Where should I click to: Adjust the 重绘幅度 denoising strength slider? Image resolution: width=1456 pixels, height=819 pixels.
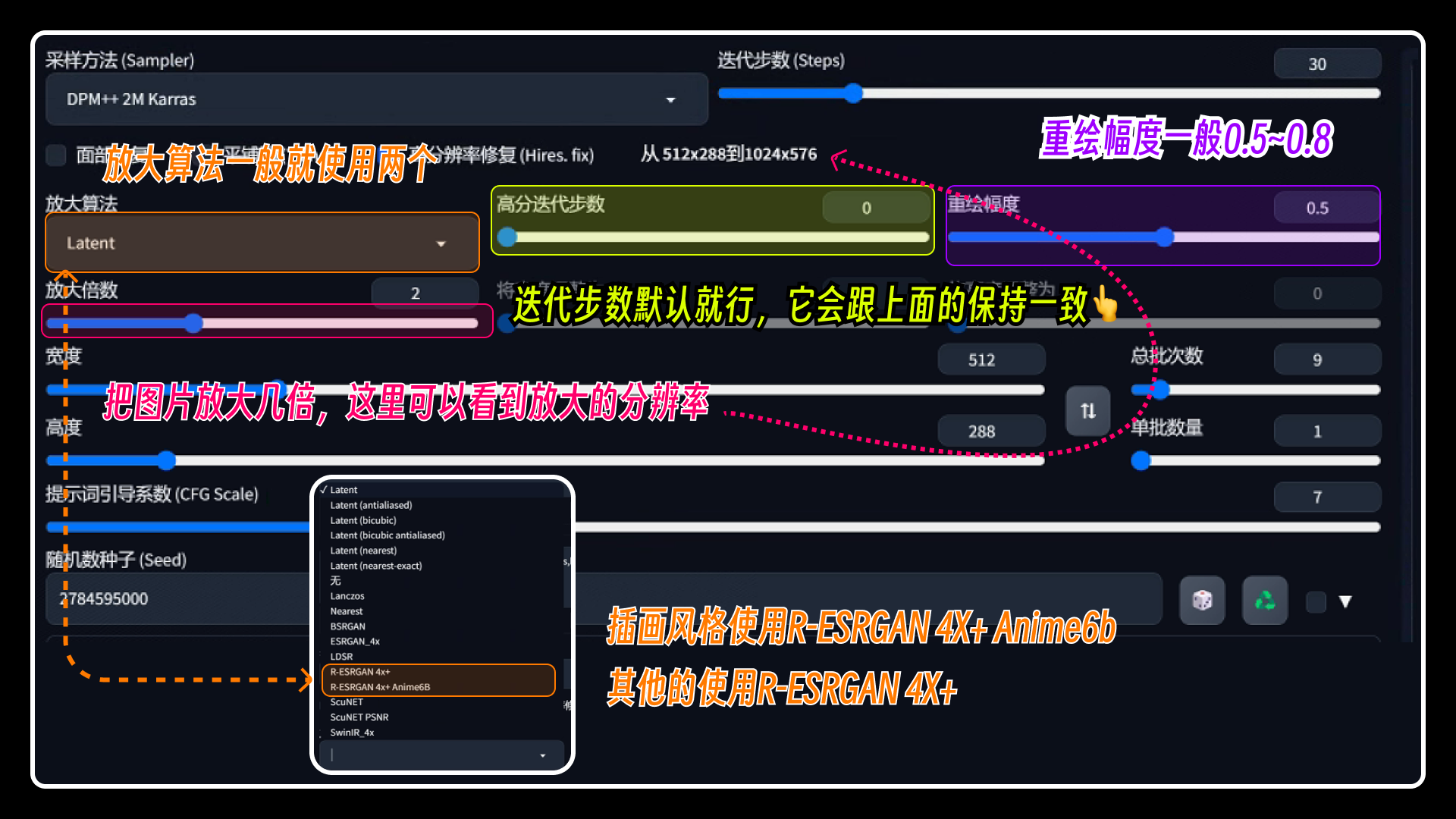(x=1162, y=237)
